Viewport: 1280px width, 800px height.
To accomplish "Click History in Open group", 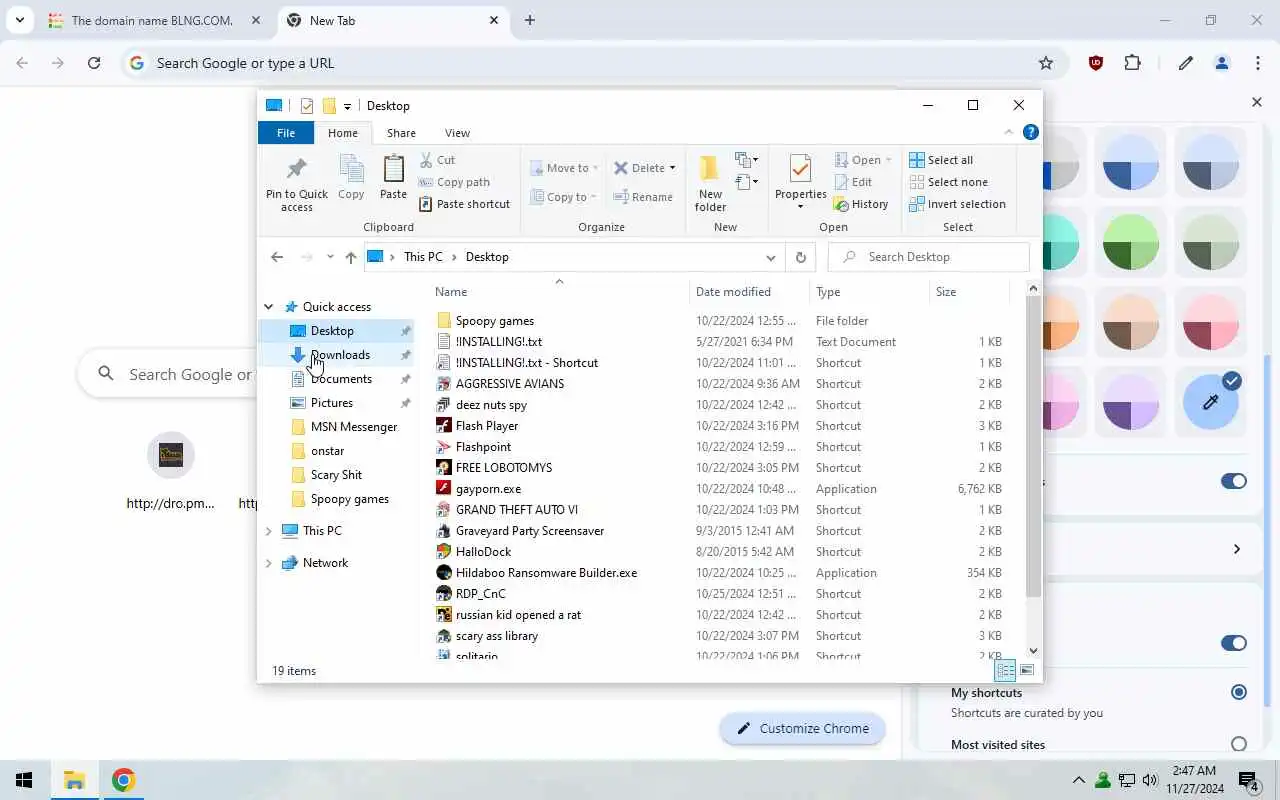I will 861,204.
